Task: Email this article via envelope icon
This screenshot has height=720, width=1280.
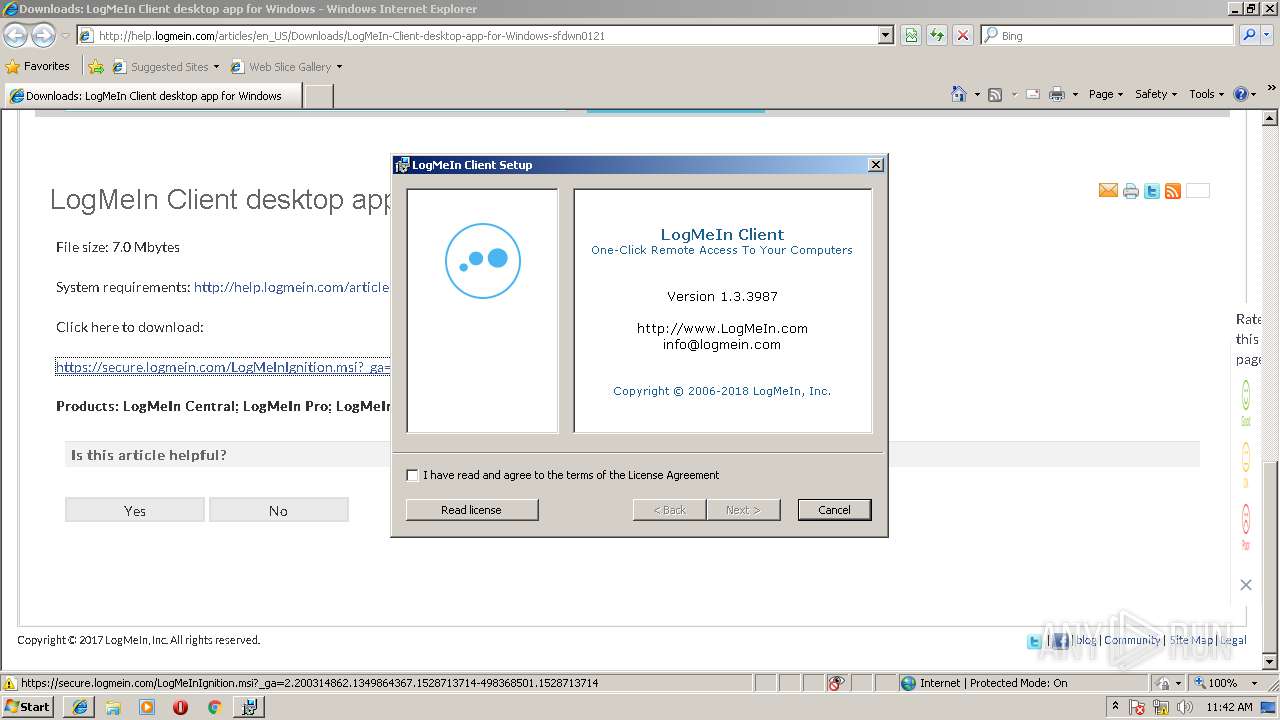Action: point(1108,191)
